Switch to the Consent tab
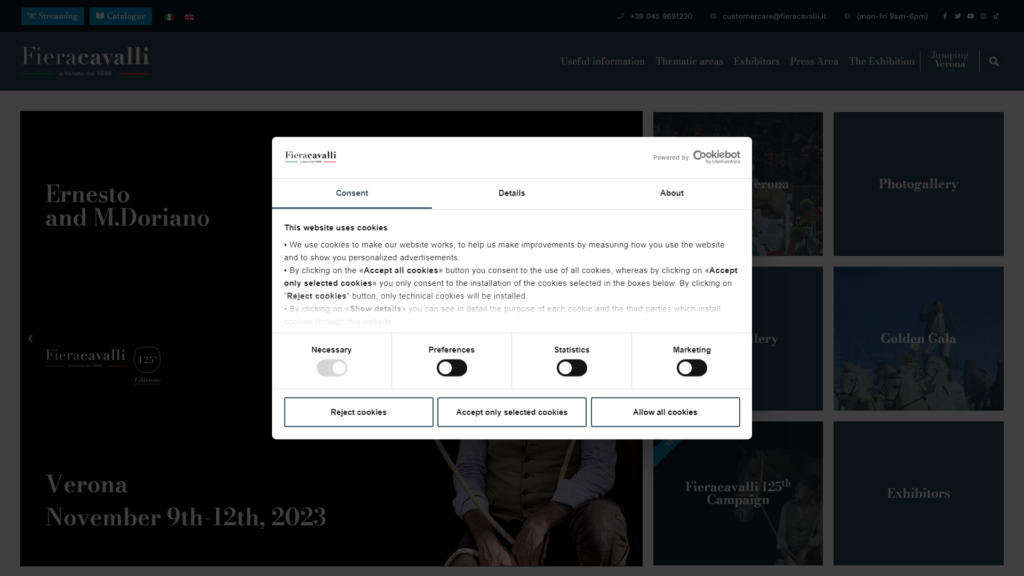 click(x=352, y=193)
